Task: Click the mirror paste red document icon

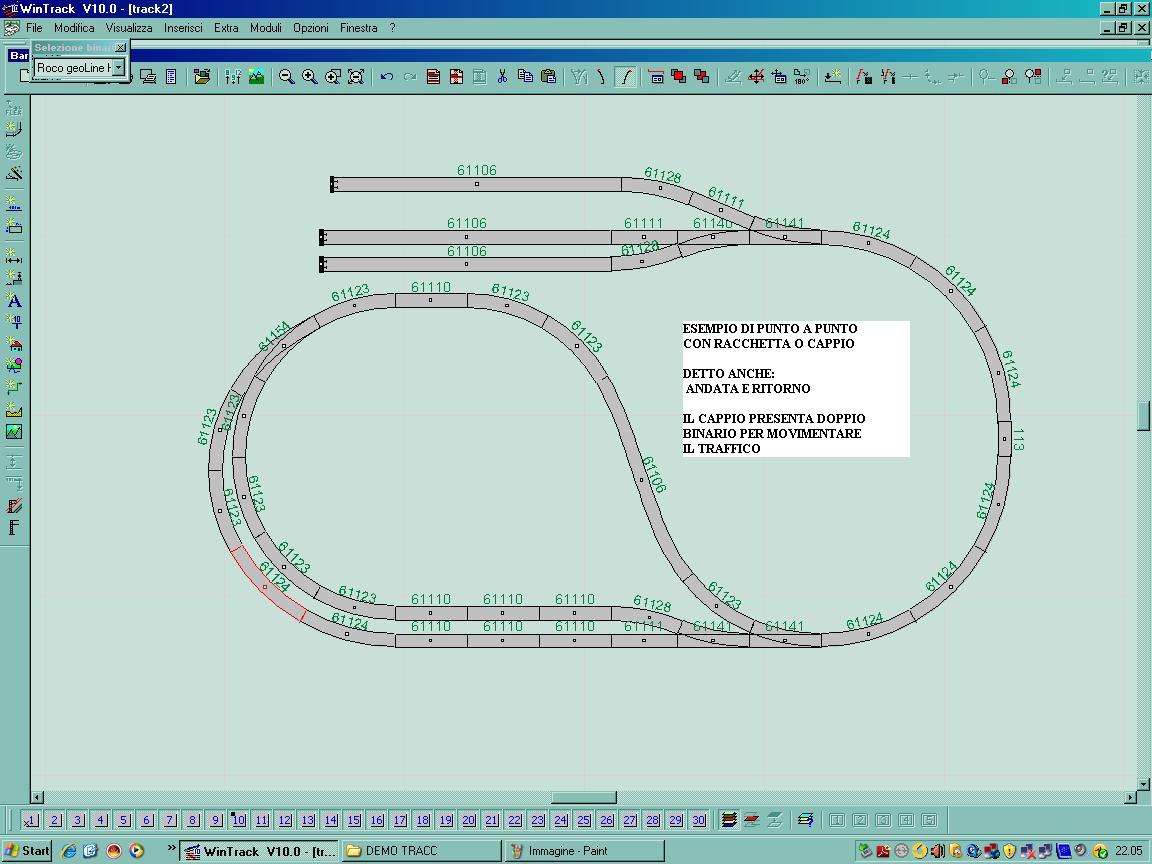Action: coord(456,76)
